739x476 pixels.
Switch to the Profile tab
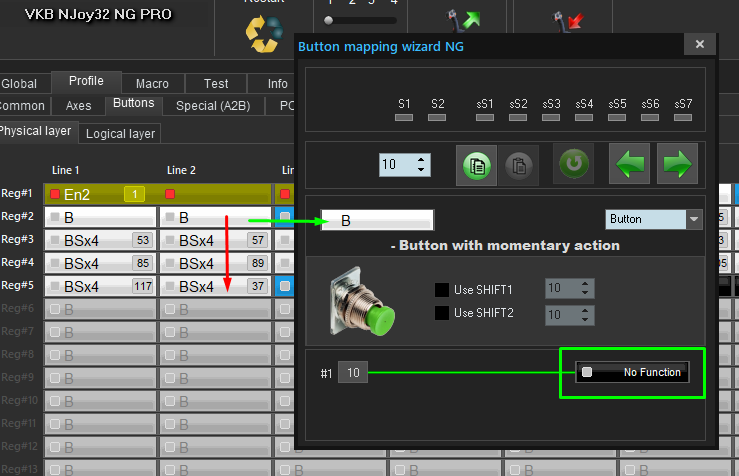[x=86, y=82]
